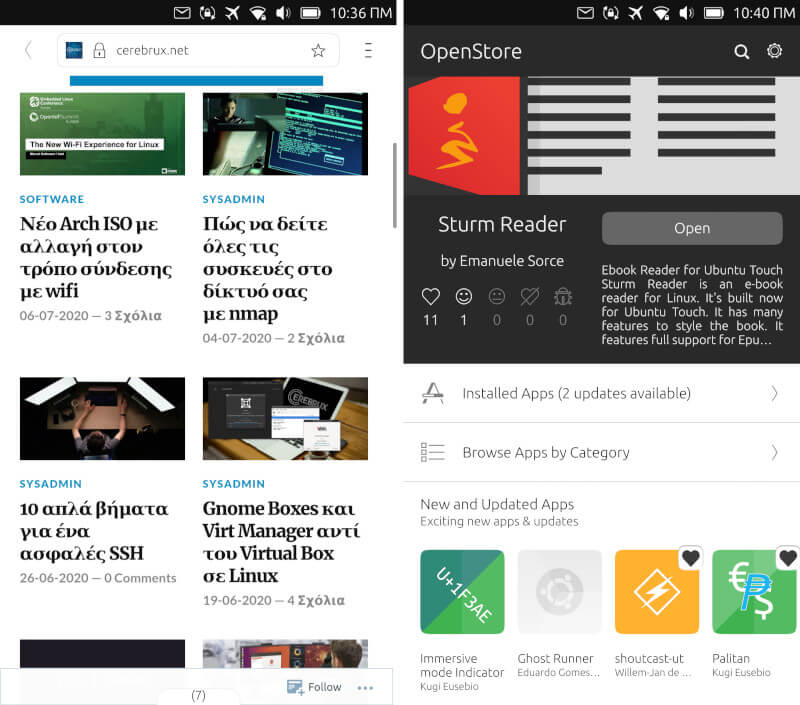800x705 pixels.
Task: Bookmark cerebrux.net using the star
Action: pos(318,49)
